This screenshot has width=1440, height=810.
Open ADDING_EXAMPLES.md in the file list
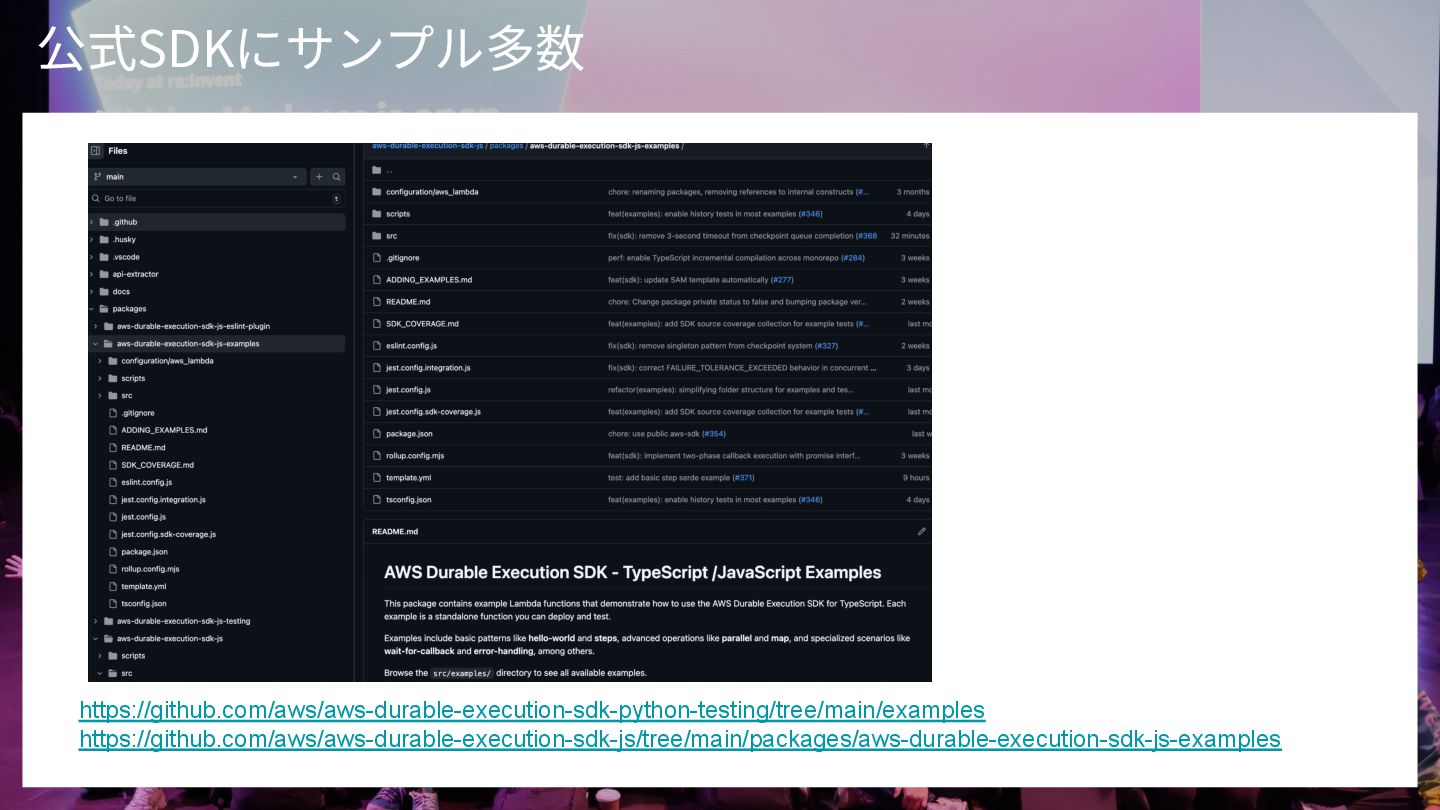[429, 280]
